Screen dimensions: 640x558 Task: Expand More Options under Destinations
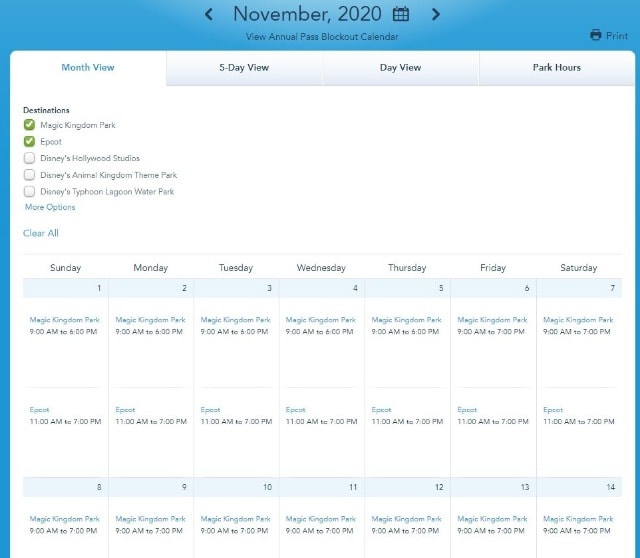tap(50, 207)
